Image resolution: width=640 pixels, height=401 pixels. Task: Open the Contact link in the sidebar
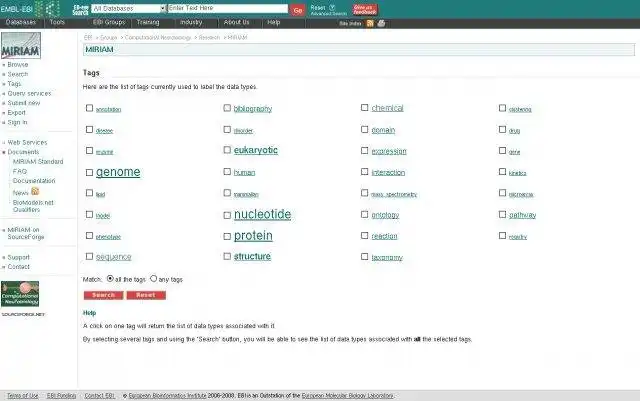[18, 267]
